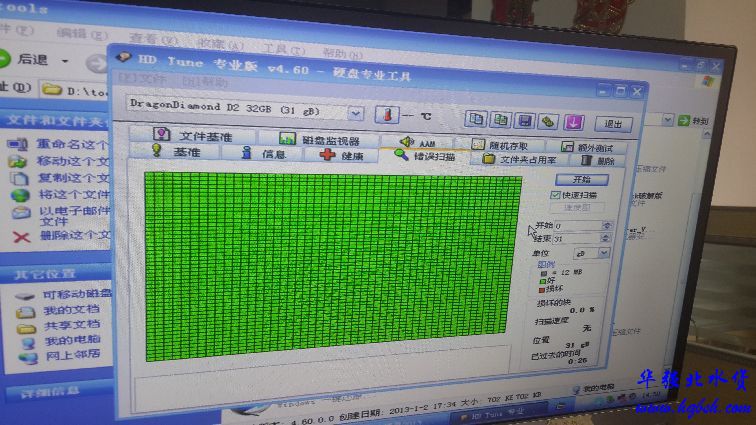Open the AAM tab with speaker icon
The width and height of the screenshot is (756, 425).
418,142
